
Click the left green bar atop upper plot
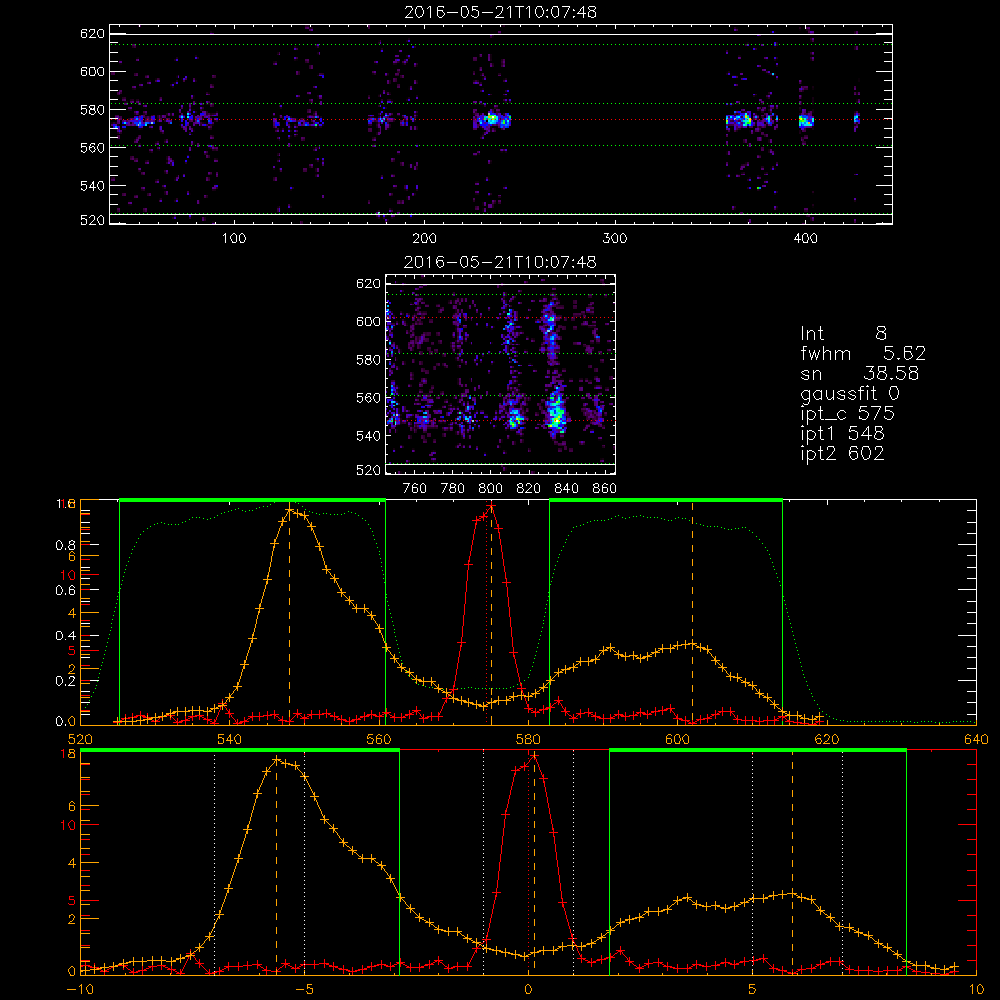[253, 500]
